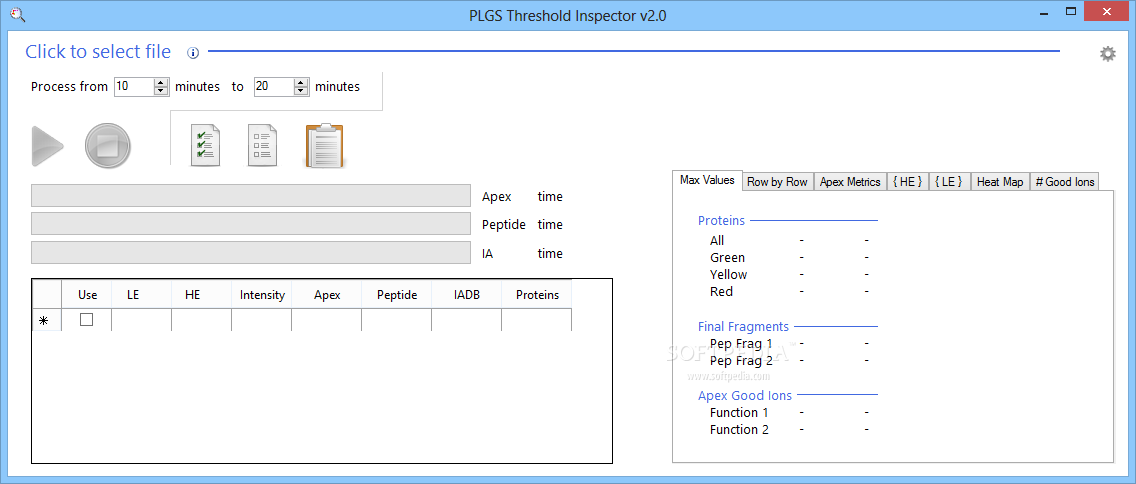The width and height of the screenshot is (1136, 484).
Task: Click the round stop processing button
Action: click(x=108, y=146)
